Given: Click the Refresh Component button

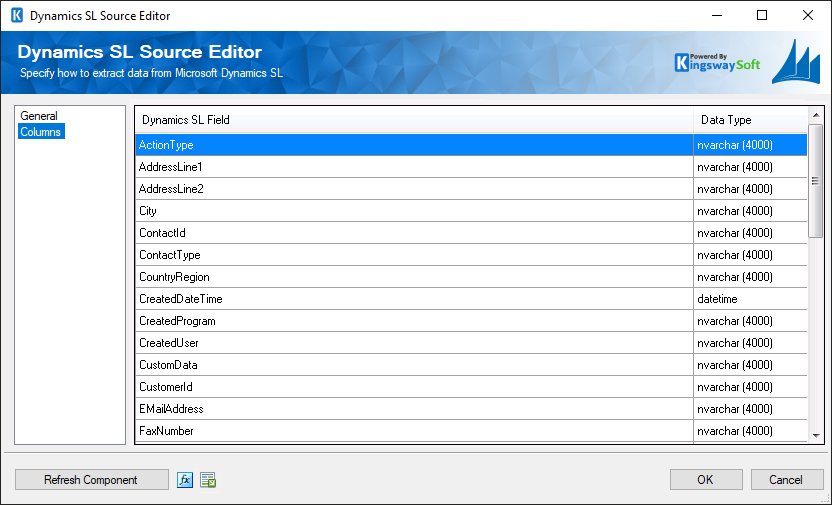Looking at the screenshot, I should pos(91,480).
